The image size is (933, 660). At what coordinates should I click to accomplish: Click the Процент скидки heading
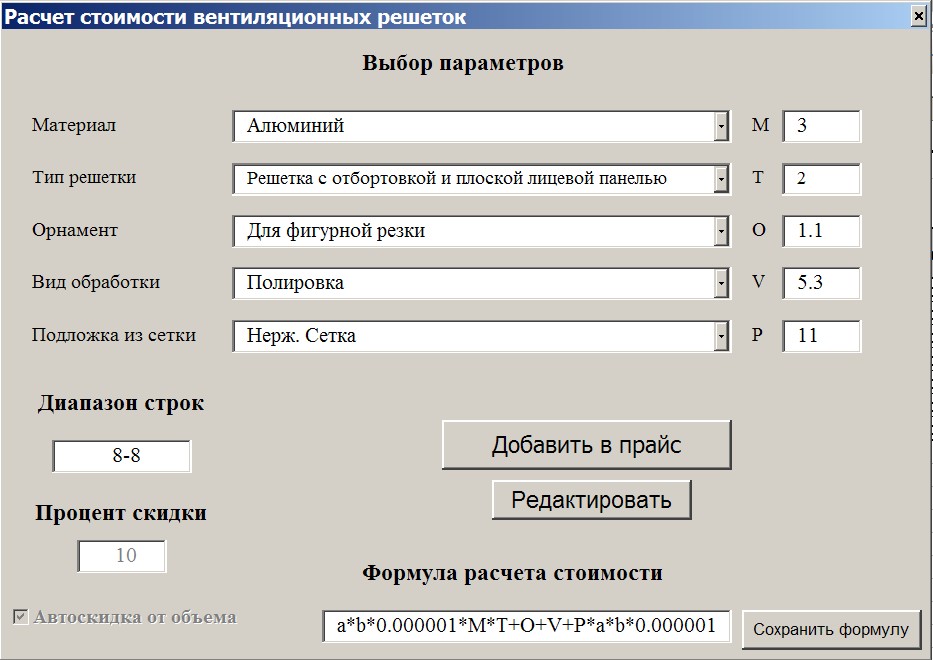(121, 513)
